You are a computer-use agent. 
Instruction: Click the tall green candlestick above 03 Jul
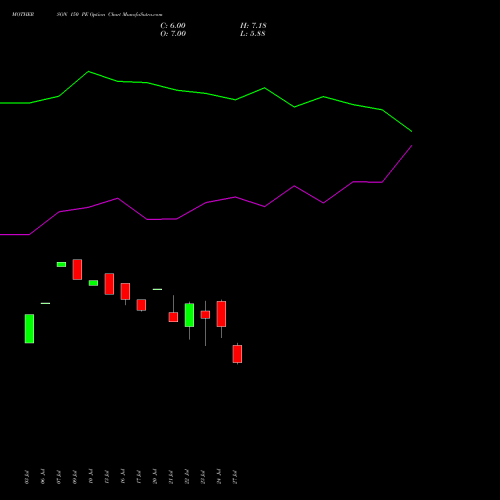(29, 329)
